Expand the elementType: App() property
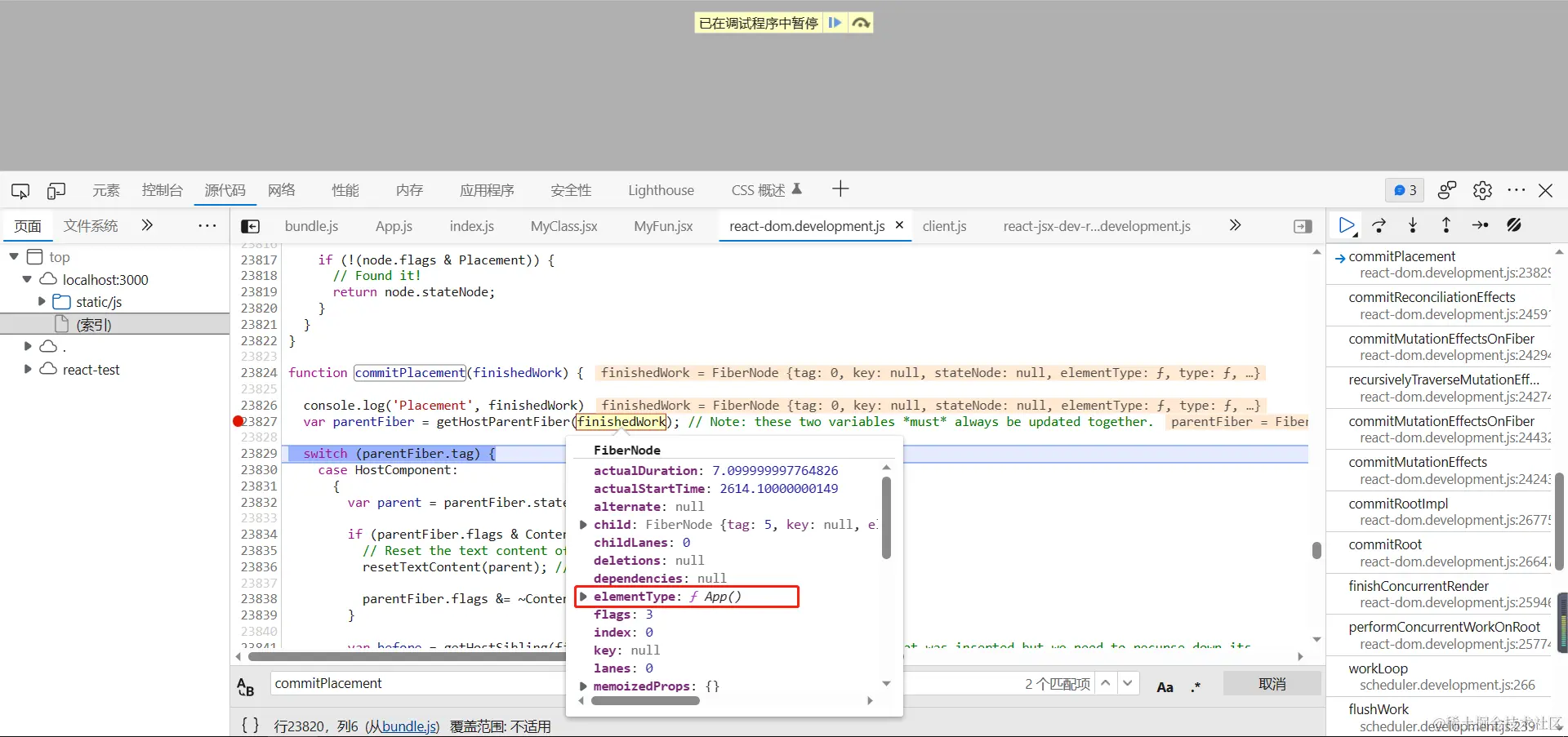1568x737 pixels. [x=583, y=597]
